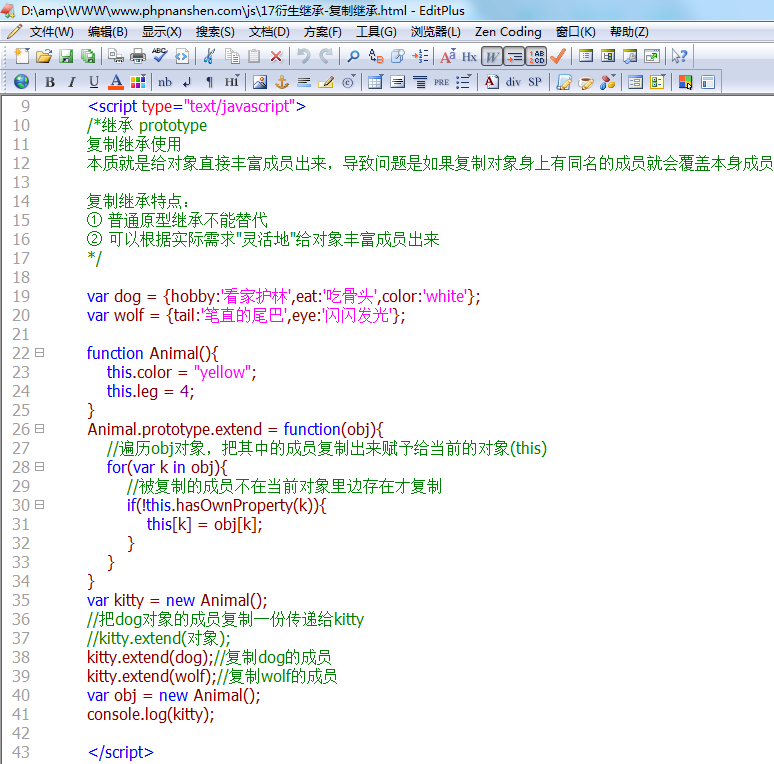Click the Save All icon
774x764 pixels.
point(88,56)
